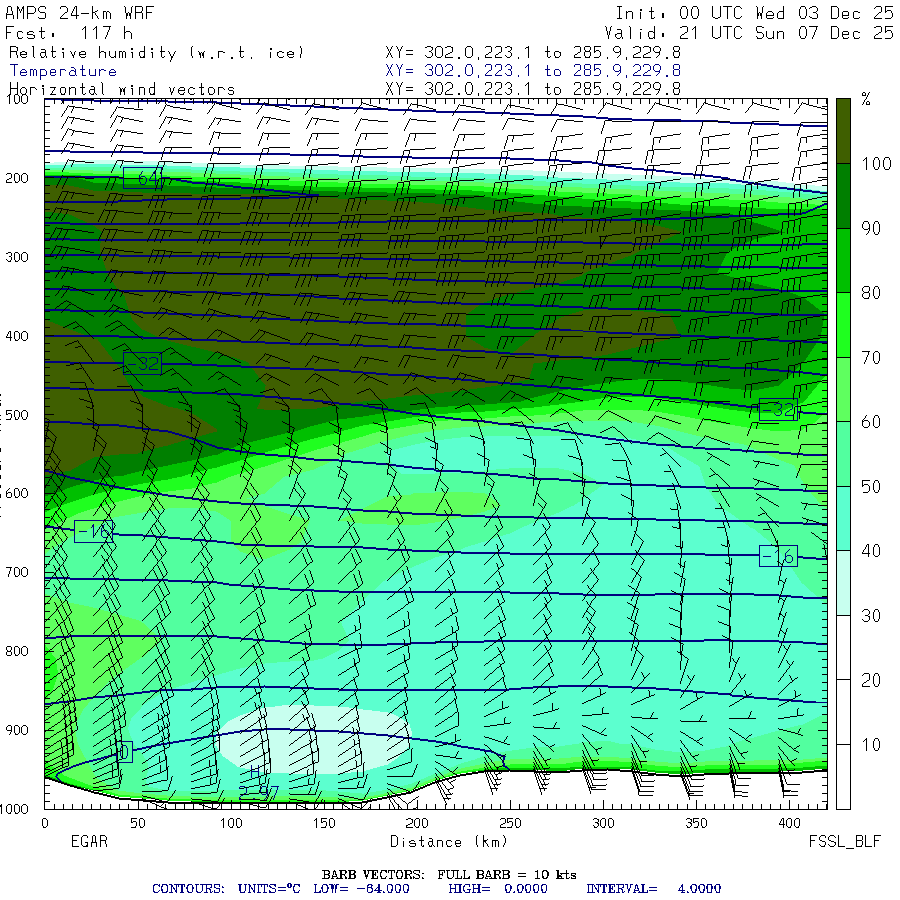This screenshot has width=900, height=900.
Task: Select the Horizontal wind vectors label
Action: pyautogui.click(x=122, y=89)
